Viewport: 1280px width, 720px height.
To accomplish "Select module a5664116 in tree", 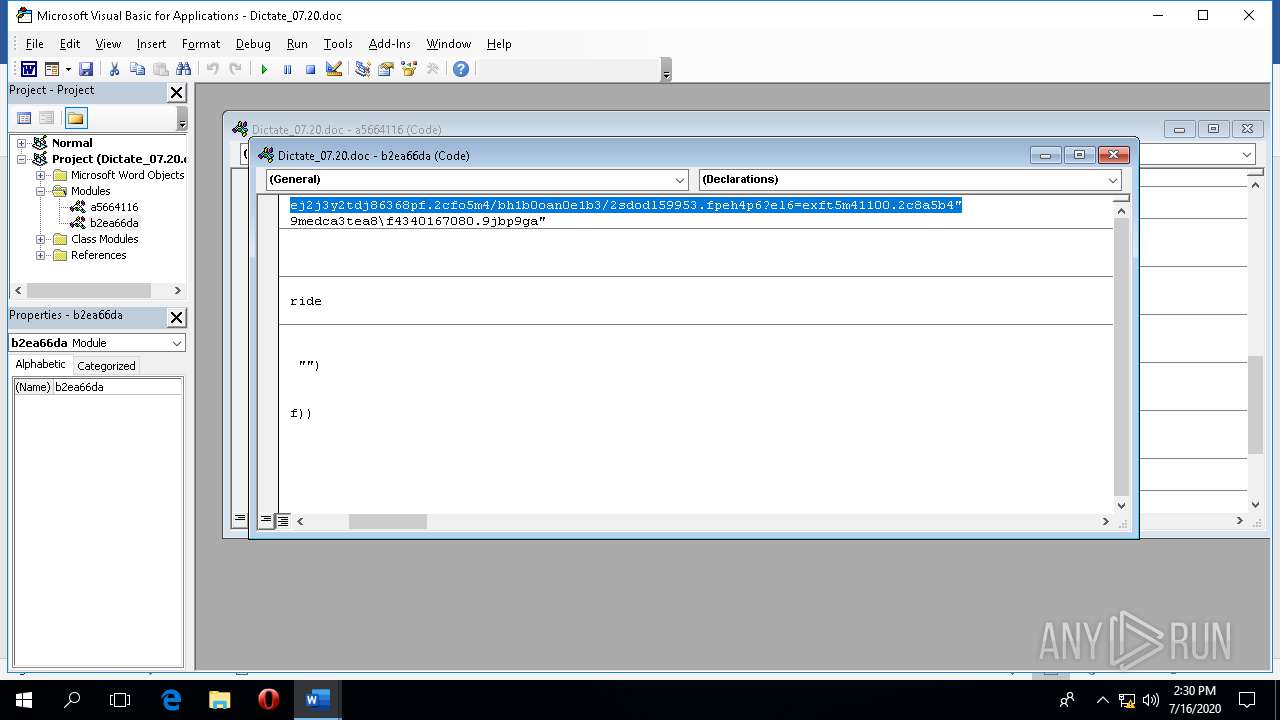I will coord(113,207).
